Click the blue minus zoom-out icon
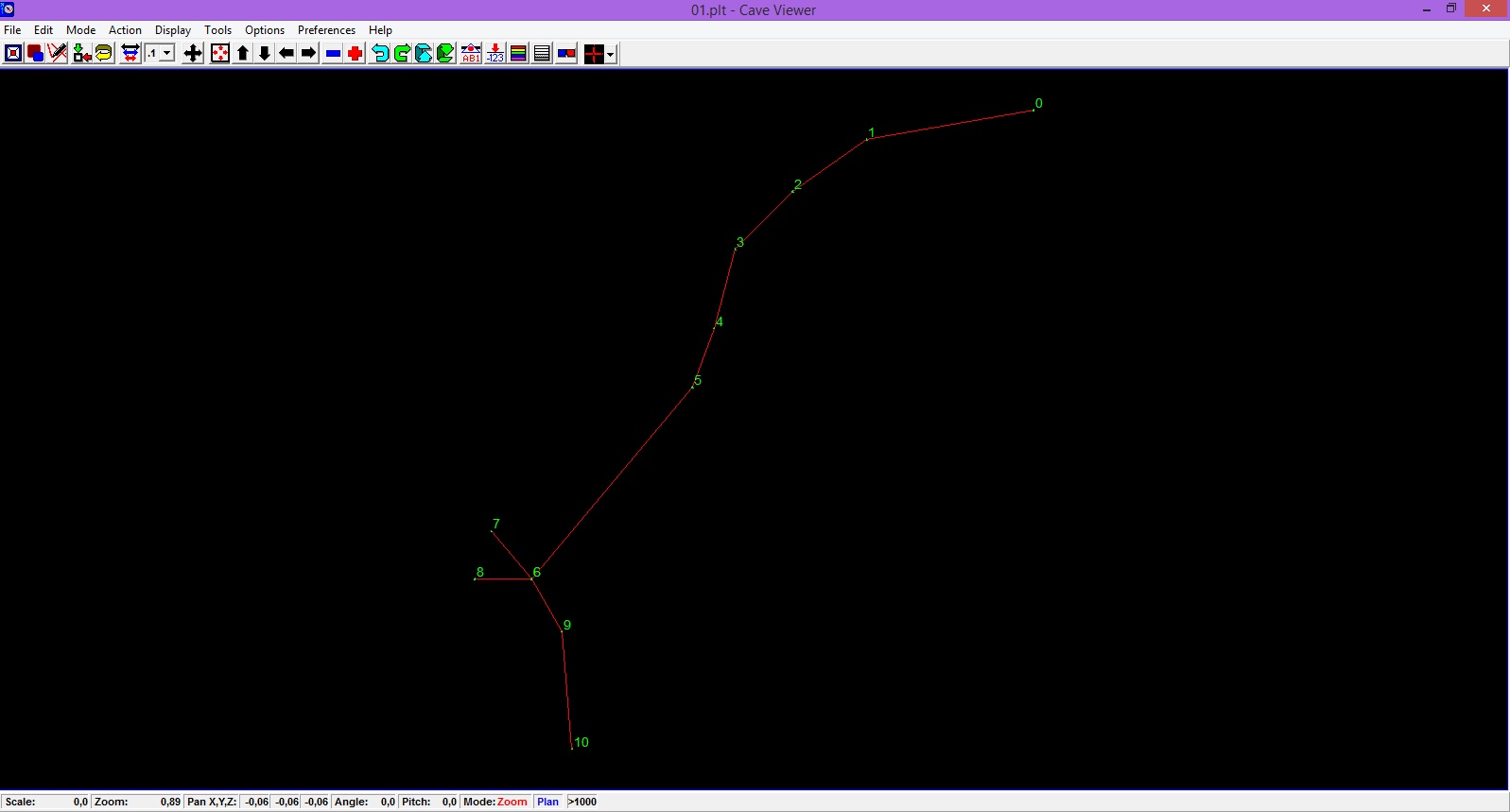The height and width of the screenshot is (812, 1510). point(333,54)
